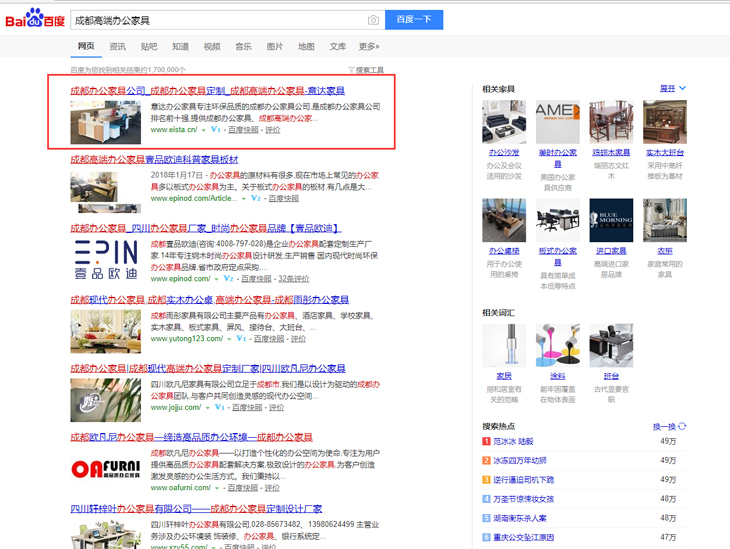Click the eista.cn result thumbnail image
Viewport: 730px width, 549px height.
click(106, 122)
